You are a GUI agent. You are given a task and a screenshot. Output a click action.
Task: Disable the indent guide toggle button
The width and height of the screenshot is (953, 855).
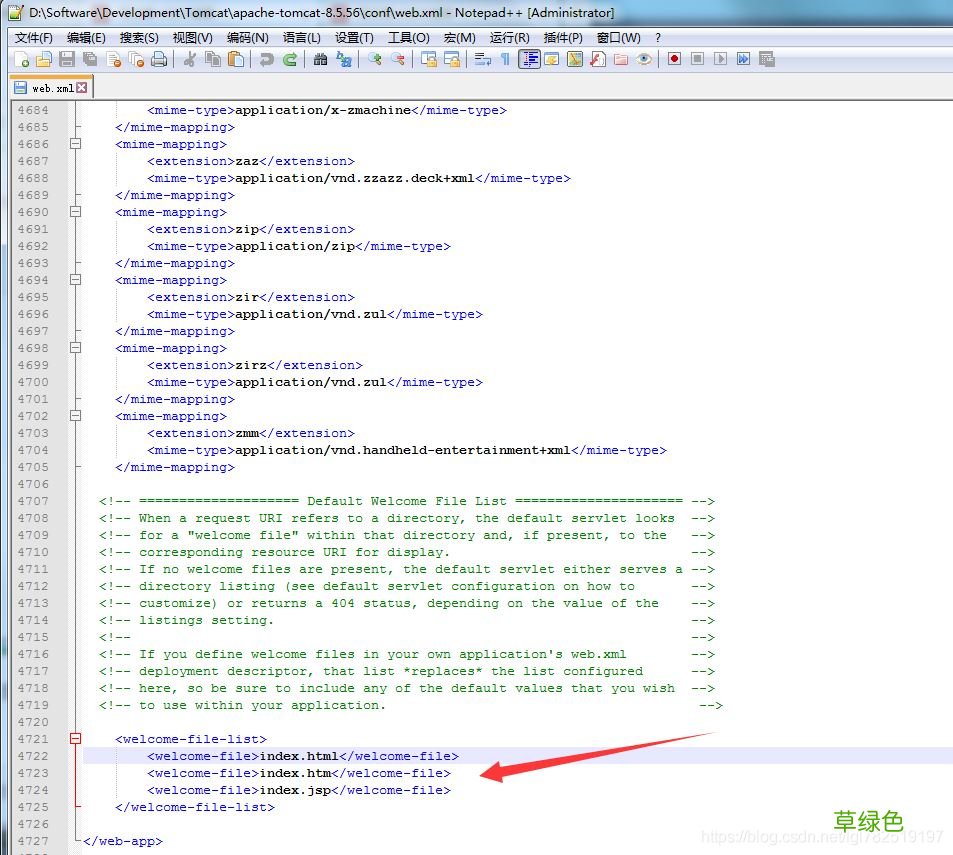click(529, 60)
